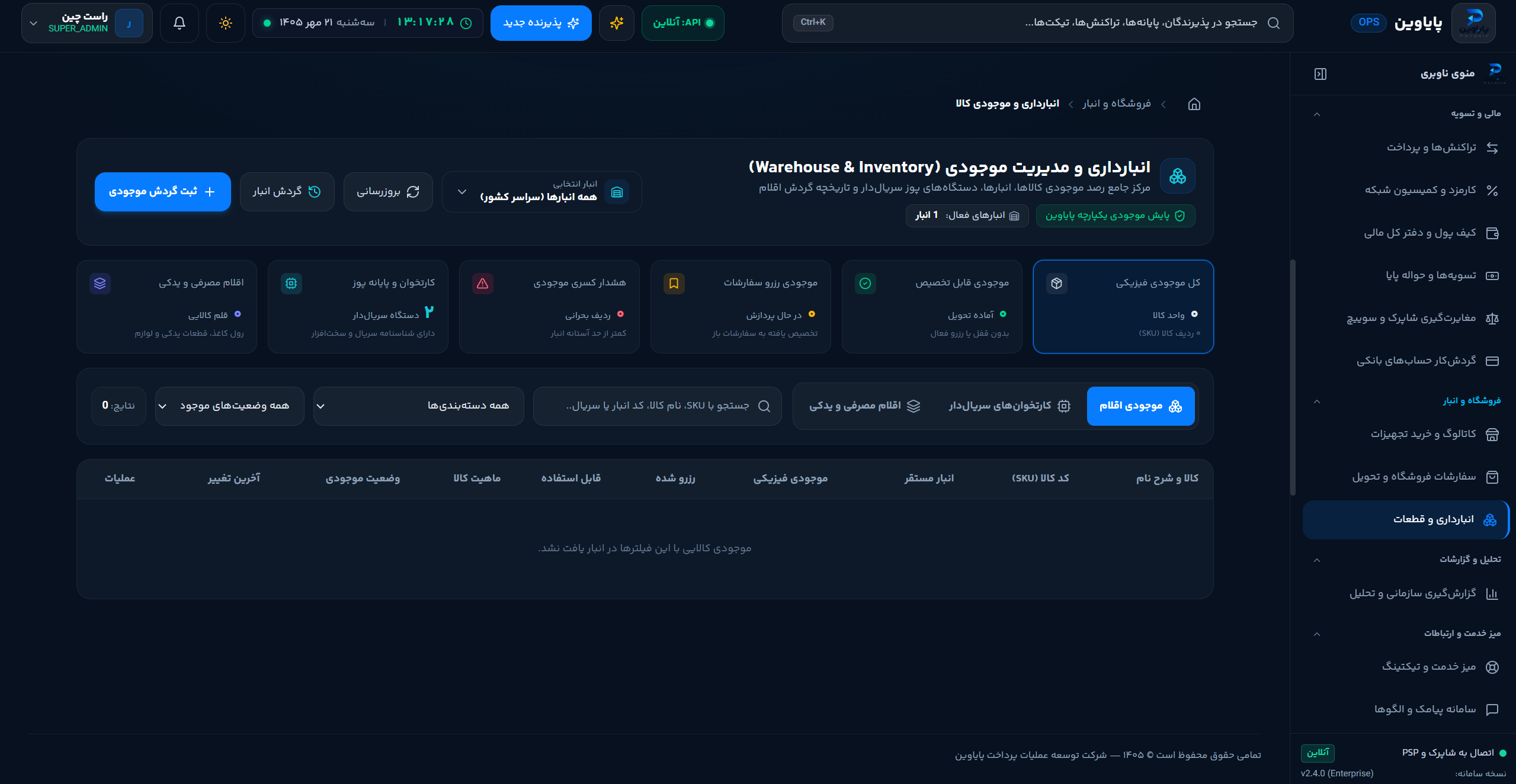Open کاتالوگ و خرید تجهیزات
Image resolution: width=1516 pixels, height=784 pixels.
pos(1405,434)
